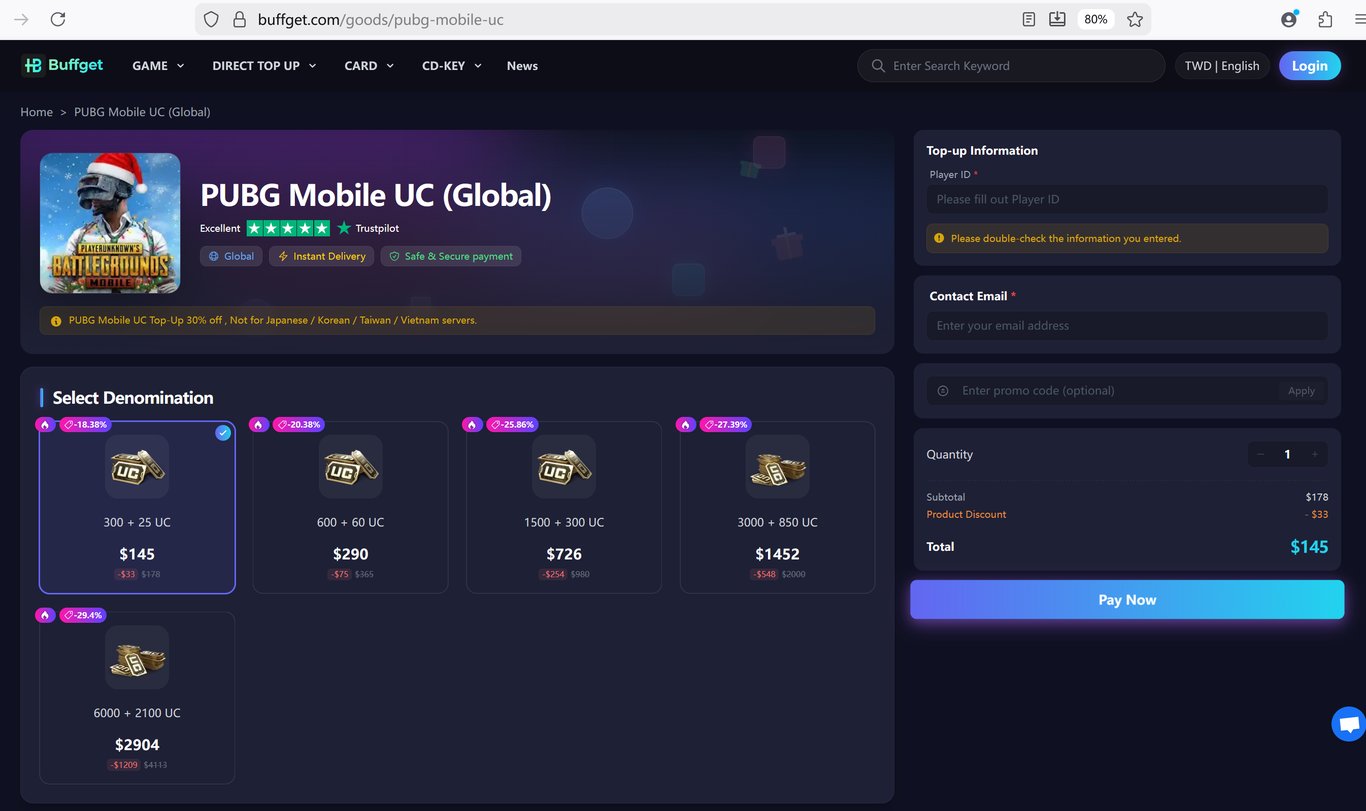Screen dimensions: 1366x811
Task: Open the browser hamburger menu
Action: [x=1358, y=19]
